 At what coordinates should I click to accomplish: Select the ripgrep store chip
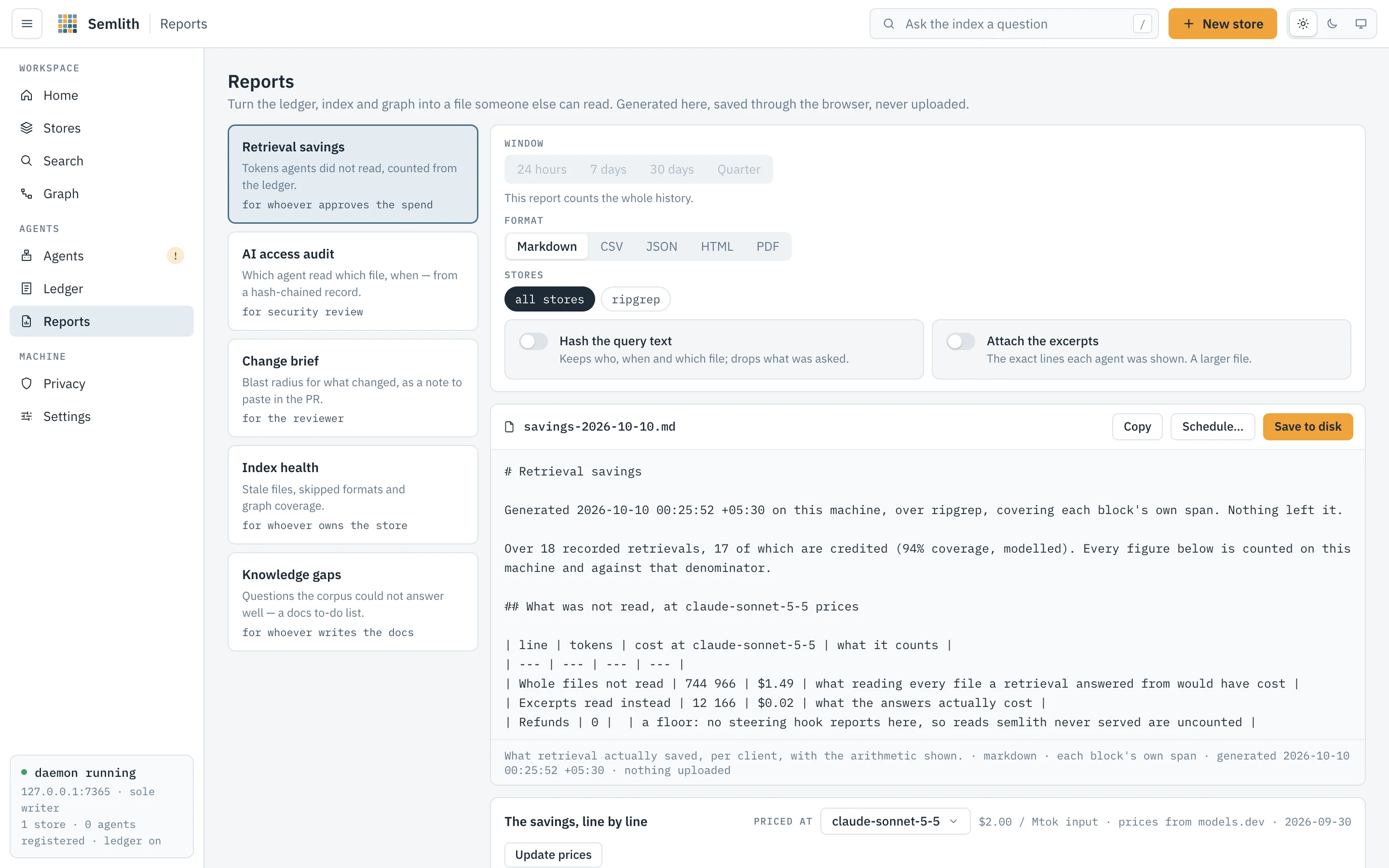[635, 299]
